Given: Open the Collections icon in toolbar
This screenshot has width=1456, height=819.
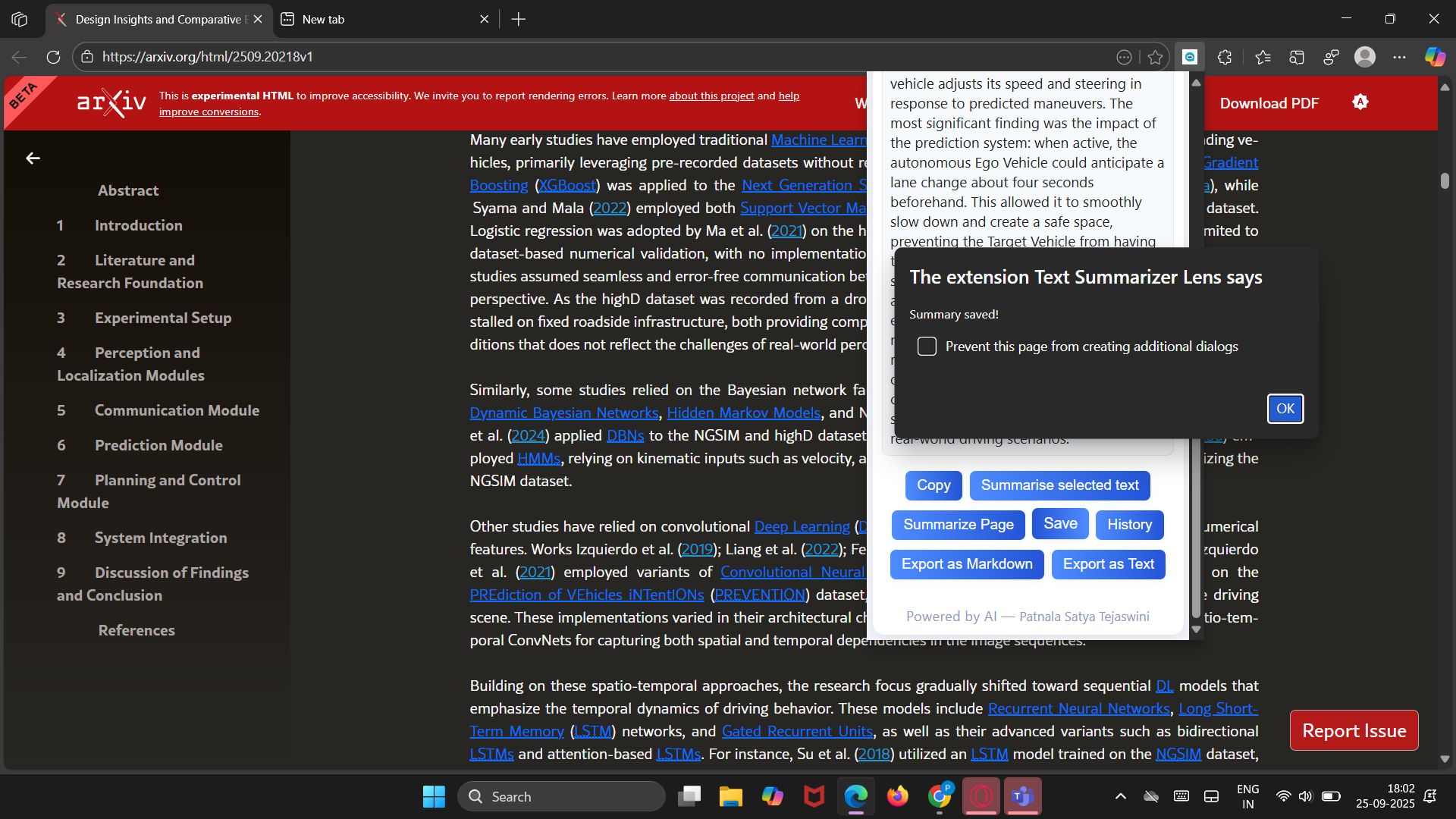Looking at the screenshot, I should (1297, 57).
